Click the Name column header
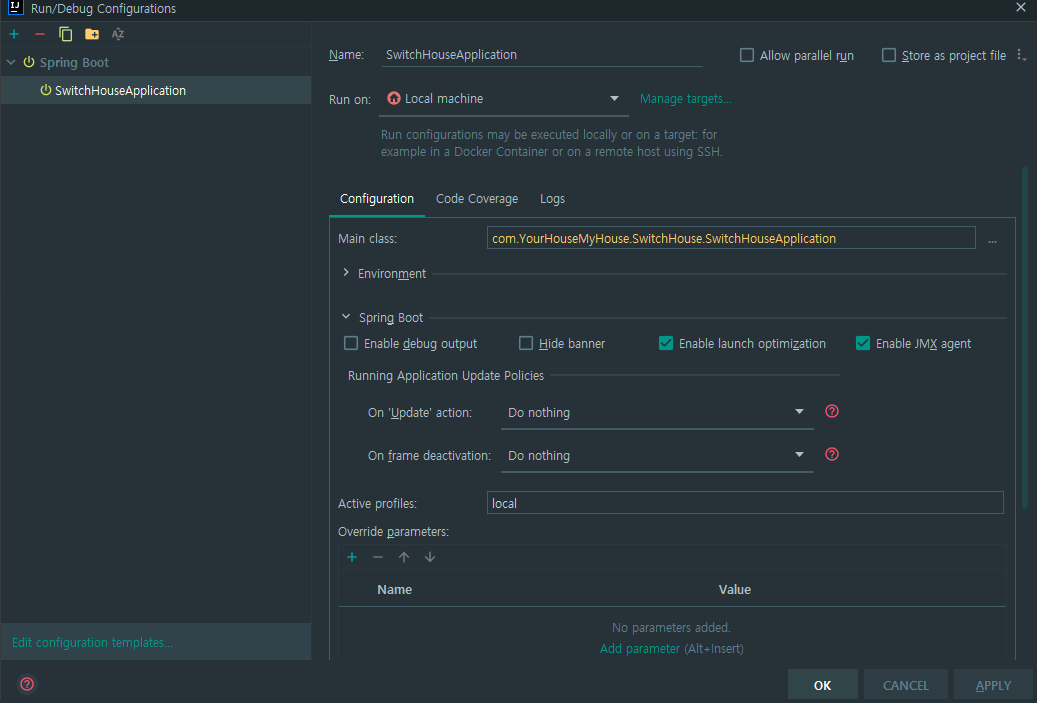 tap(395, 589)
